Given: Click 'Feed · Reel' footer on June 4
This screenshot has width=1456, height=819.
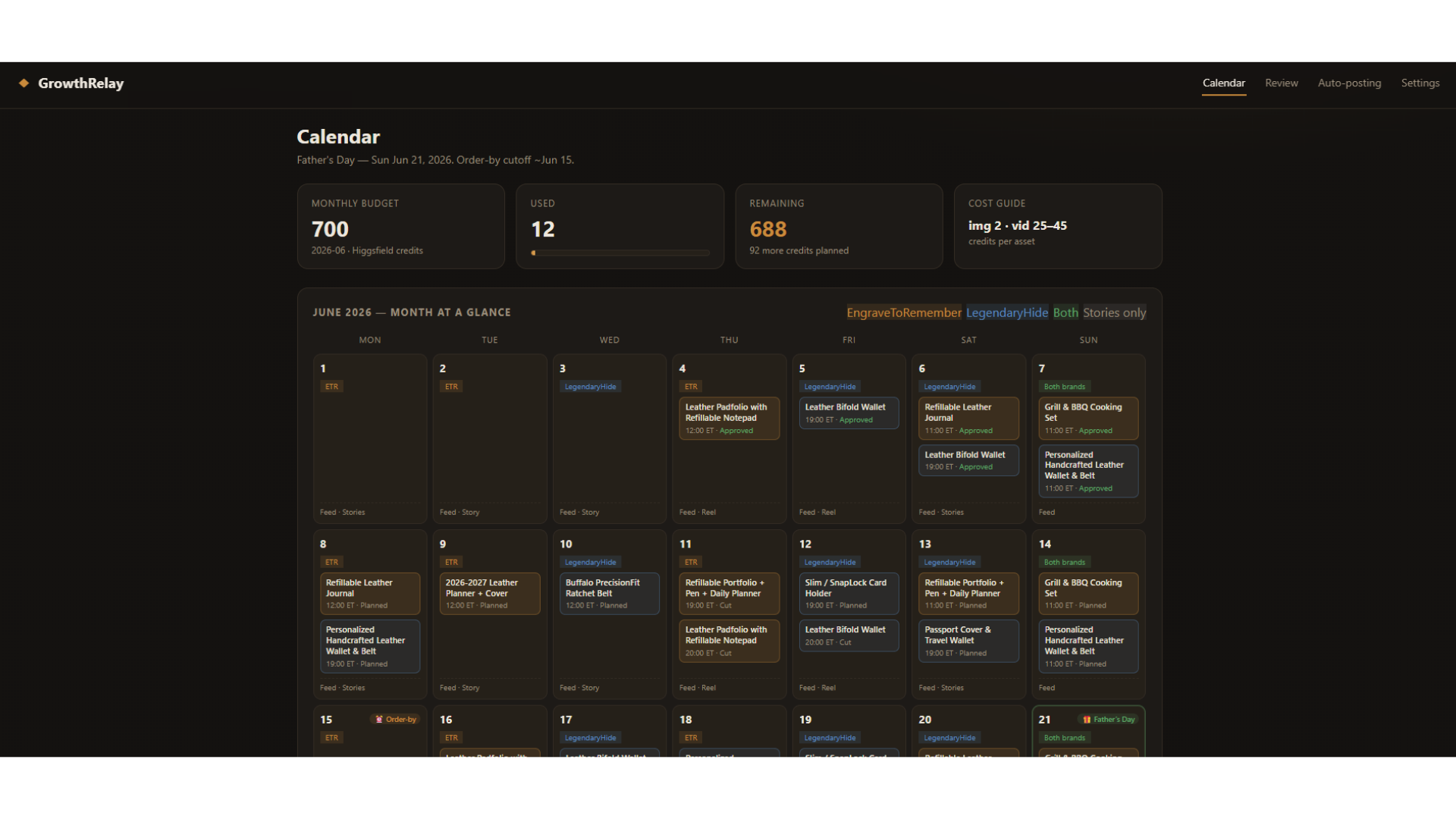Looking at the screenshot, I should click(x=698, y=513).
